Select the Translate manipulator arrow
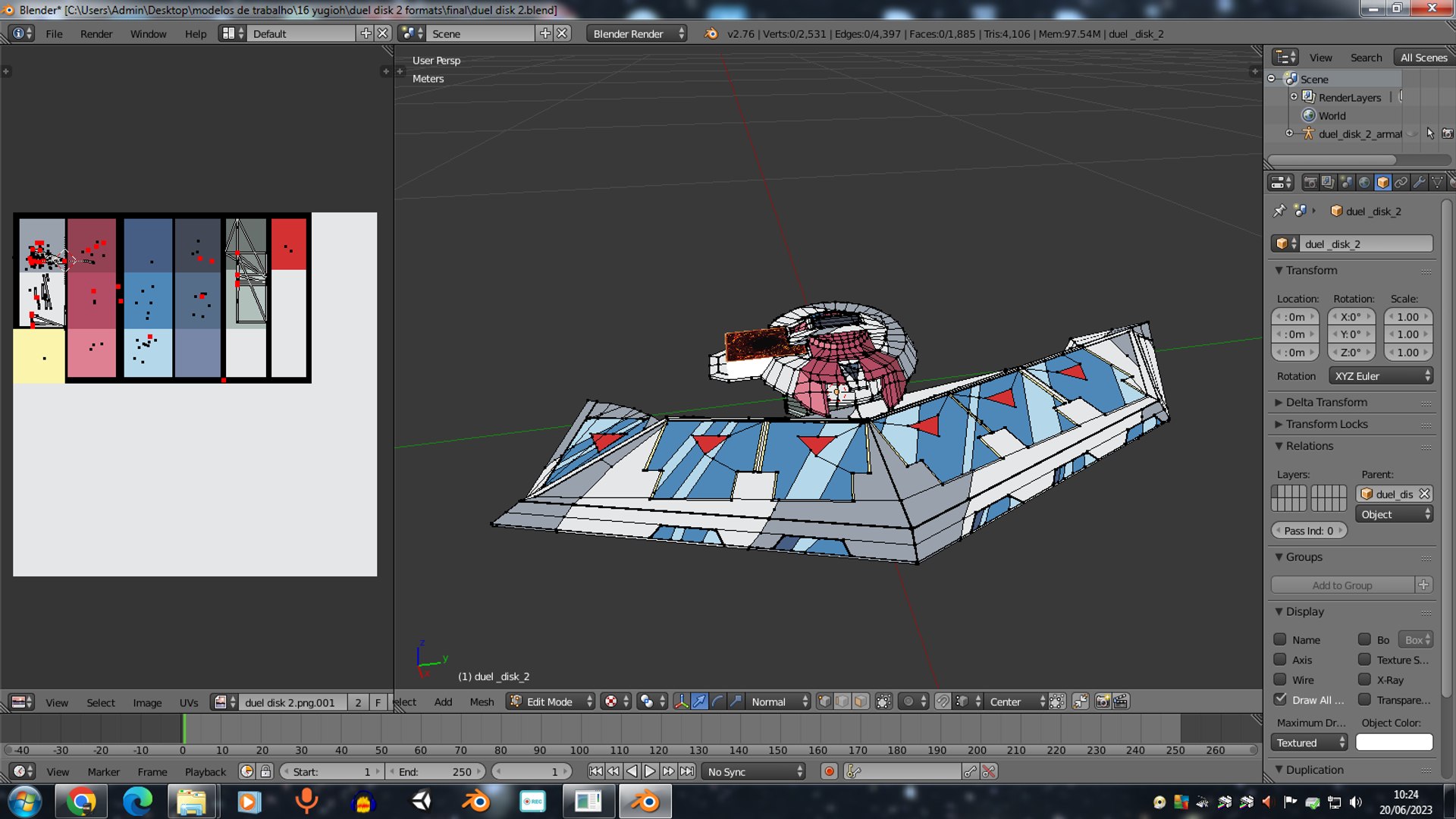 click(x=699, y=701)
